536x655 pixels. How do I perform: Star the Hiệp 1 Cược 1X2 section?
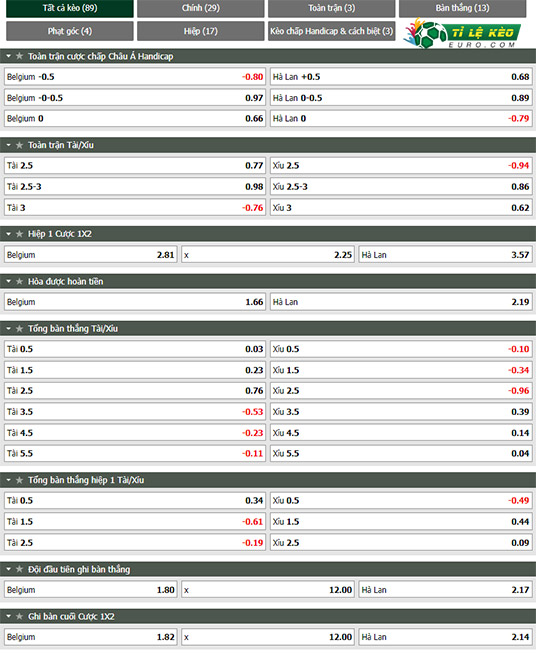(x=19, y=234)
